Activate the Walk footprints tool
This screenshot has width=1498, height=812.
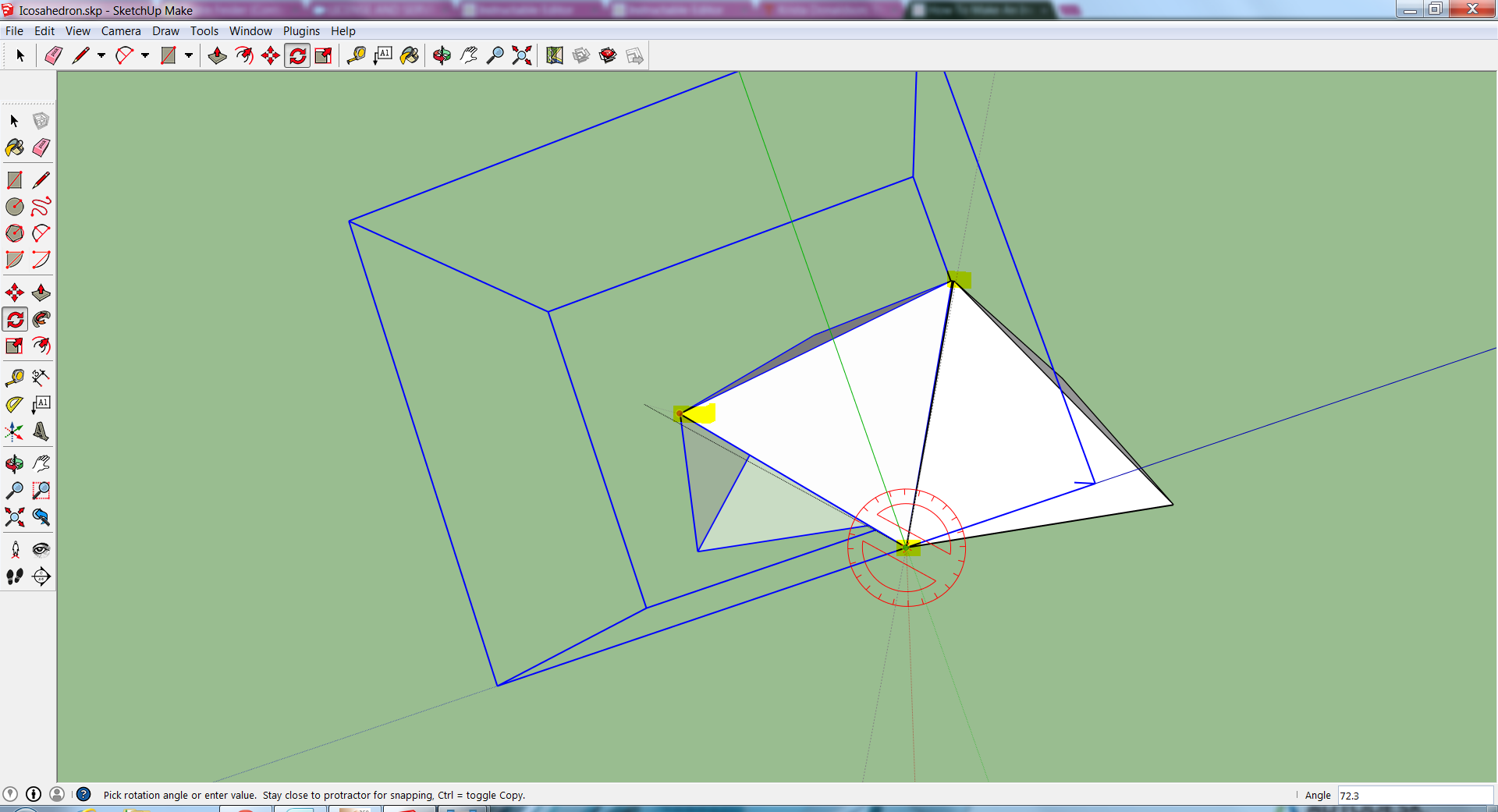(15, 576)
